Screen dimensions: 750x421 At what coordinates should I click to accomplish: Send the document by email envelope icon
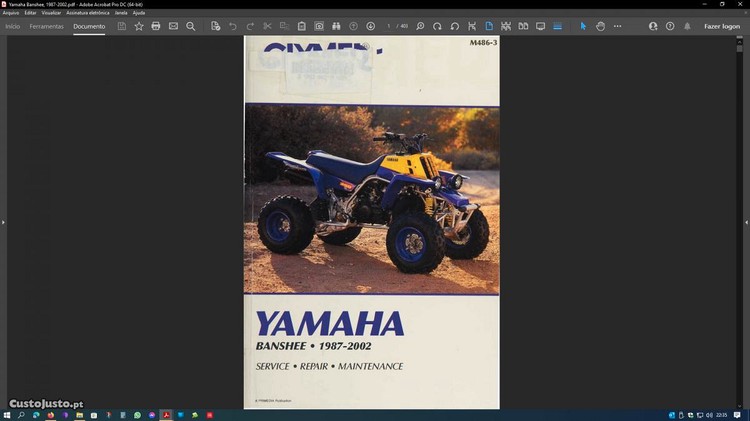coord(173,26)
